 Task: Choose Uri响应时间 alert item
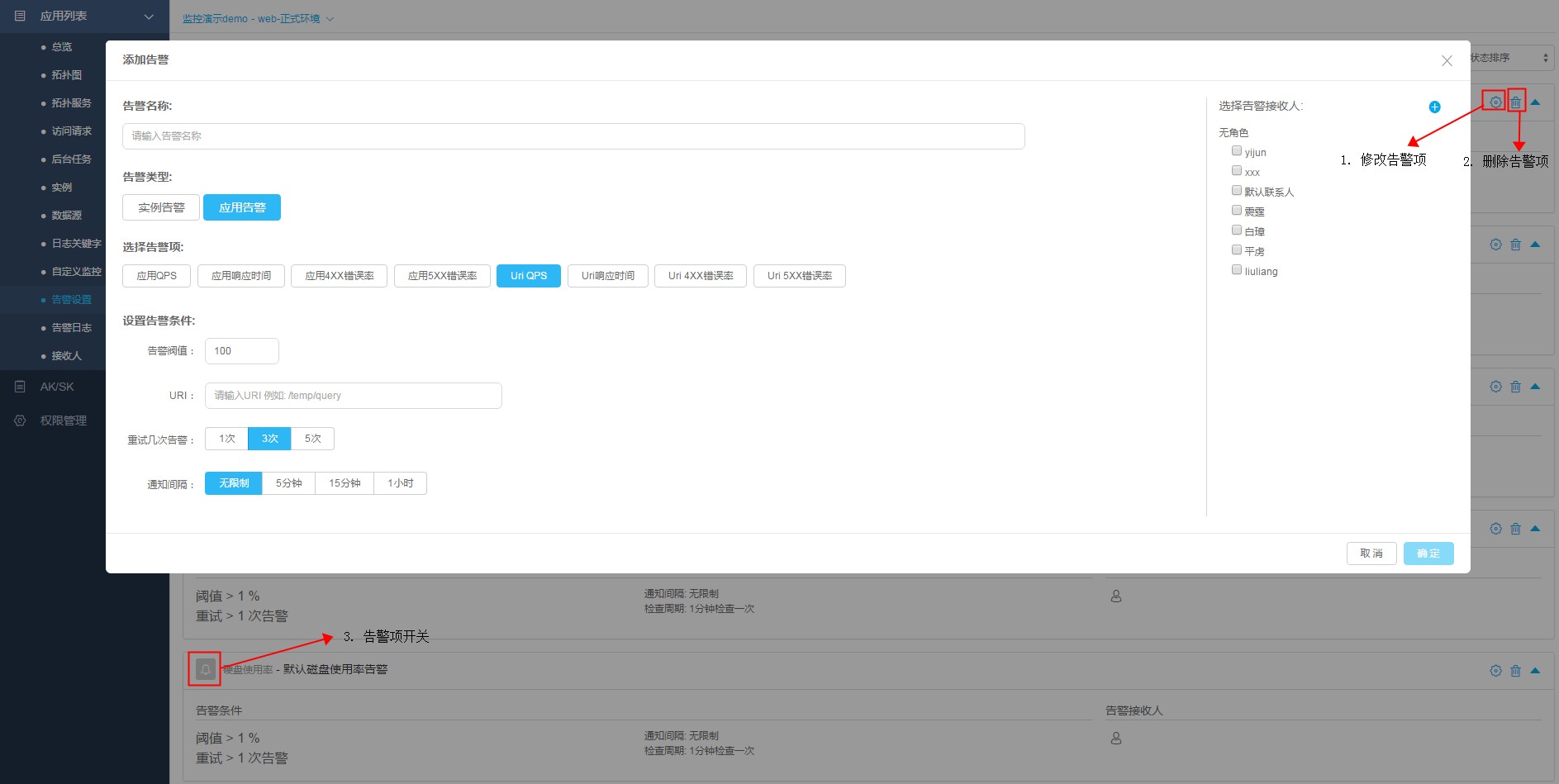point(608,276)
